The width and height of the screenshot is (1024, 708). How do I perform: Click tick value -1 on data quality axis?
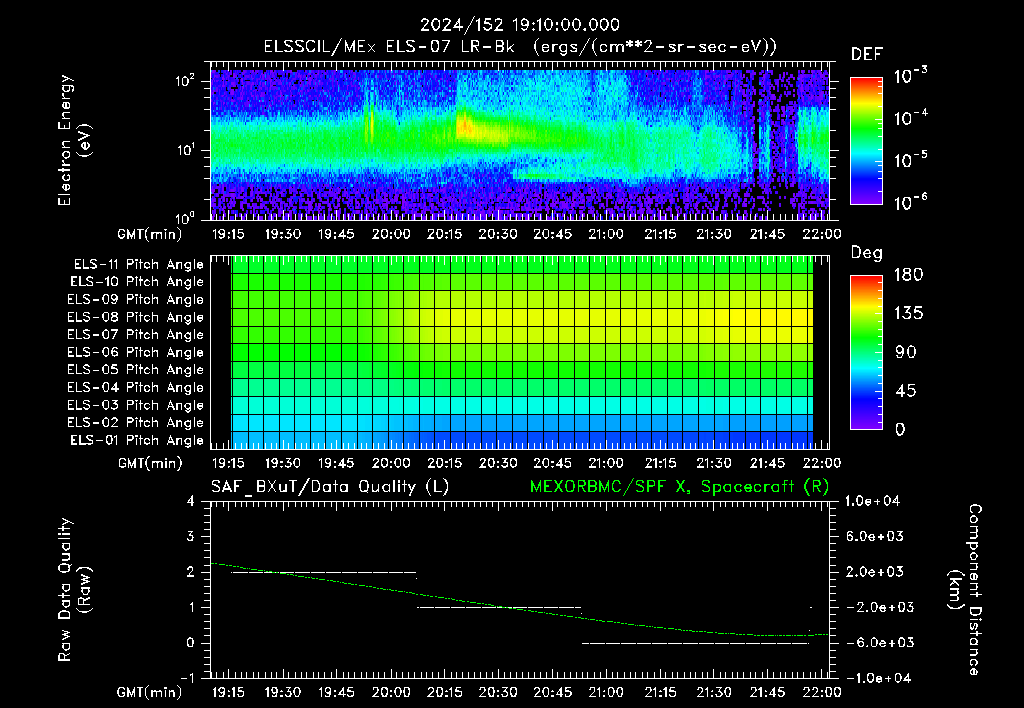tap(187, 678)
